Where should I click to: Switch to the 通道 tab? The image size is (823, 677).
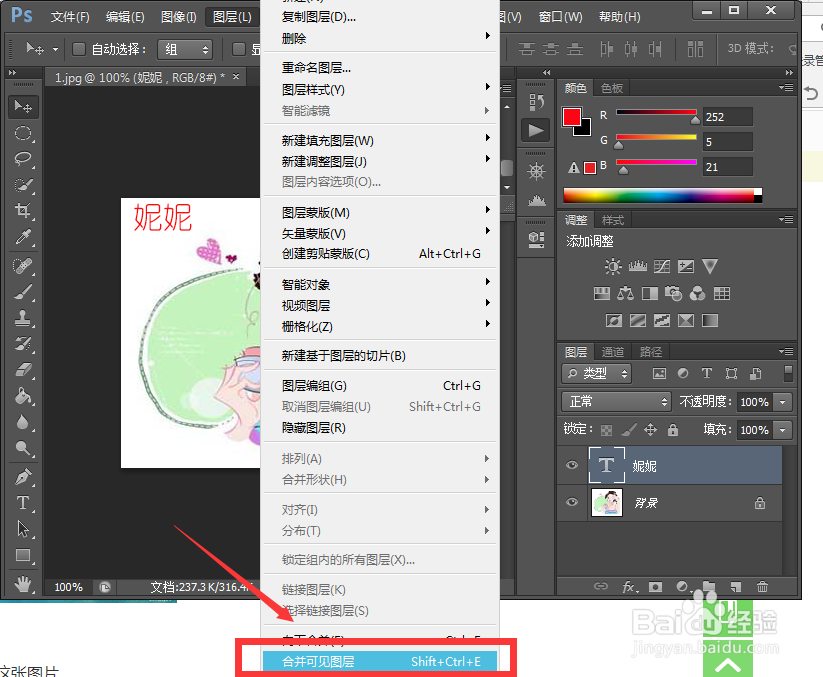pos(615,351)
